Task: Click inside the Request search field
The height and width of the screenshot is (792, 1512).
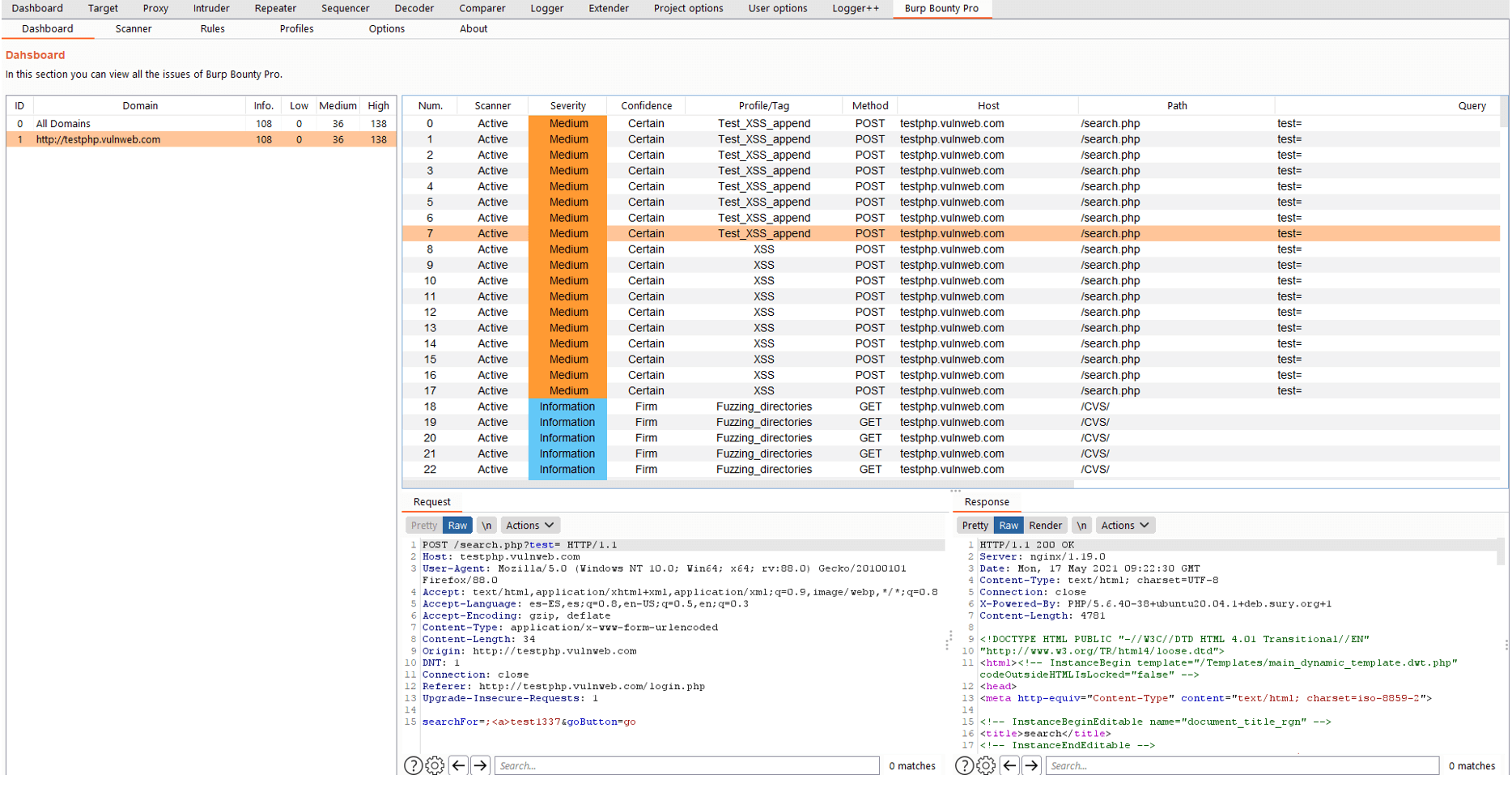Action: click(x=686, y=764)
